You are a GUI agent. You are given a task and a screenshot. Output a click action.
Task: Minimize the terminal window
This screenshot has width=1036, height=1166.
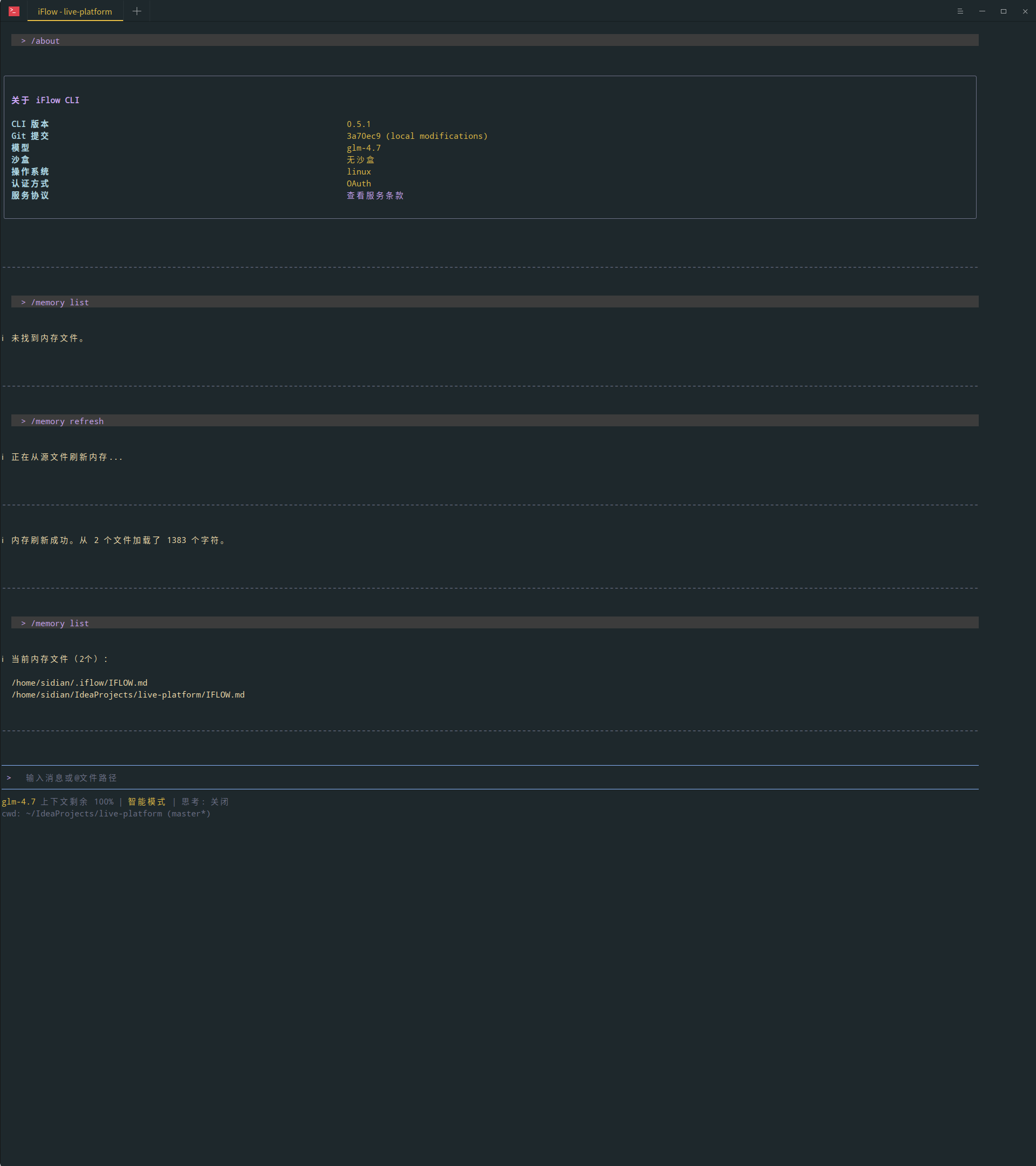982,11
